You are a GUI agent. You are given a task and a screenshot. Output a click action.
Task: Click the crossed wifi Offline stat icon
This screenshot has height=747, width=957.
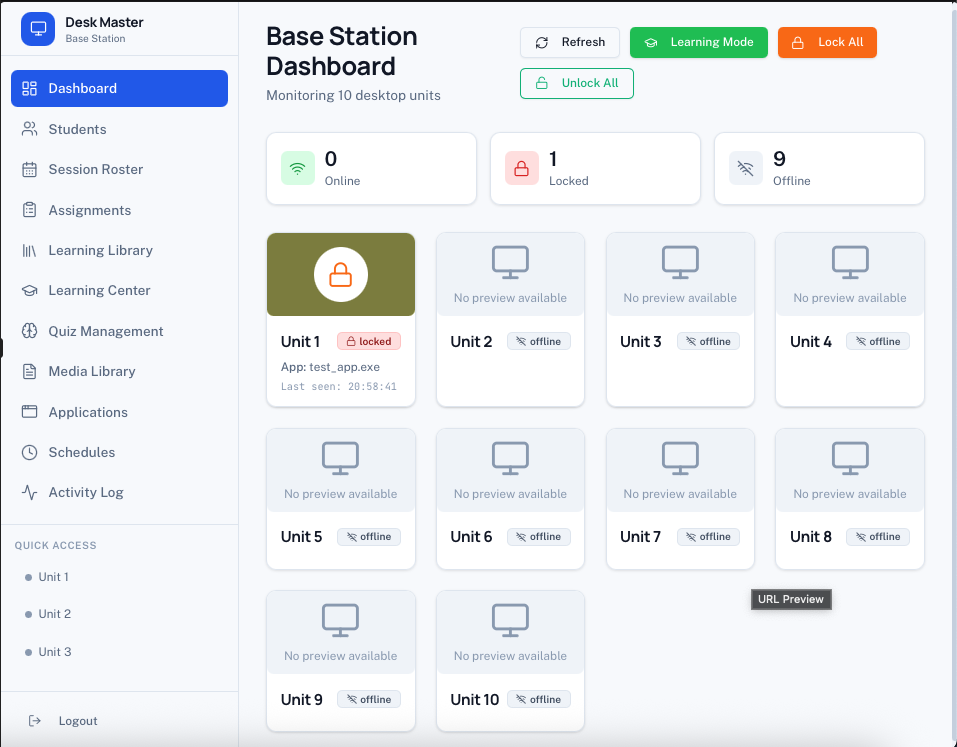point(746,168)
